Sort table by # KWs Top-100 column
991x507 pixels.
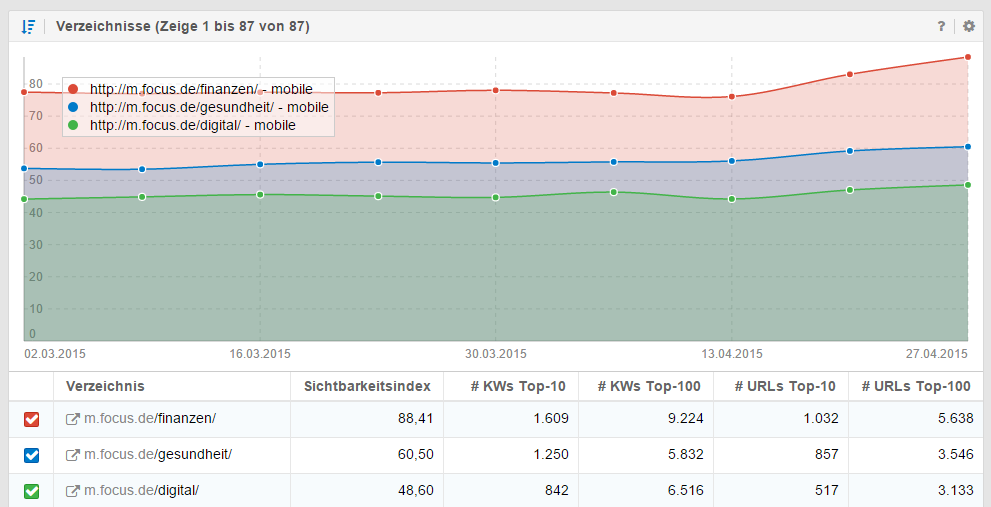point(648,386)
